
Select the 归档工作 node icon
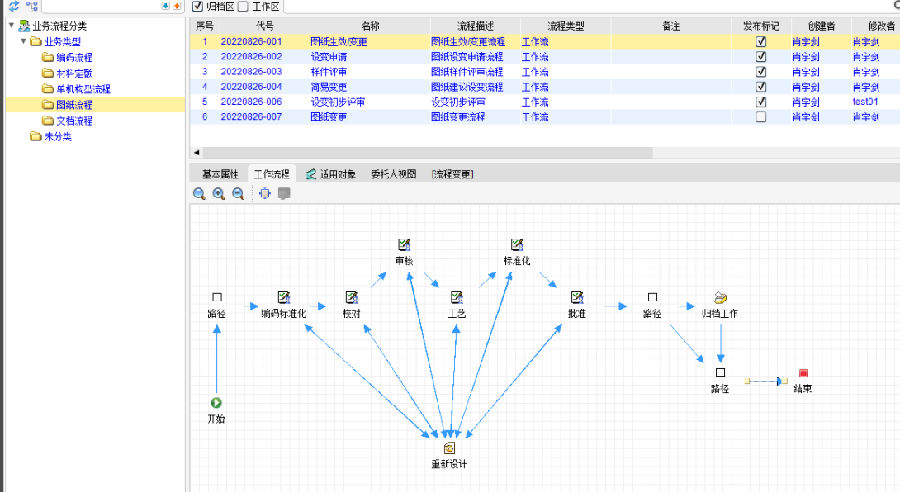pyautogui.click(x=720, y=297)
